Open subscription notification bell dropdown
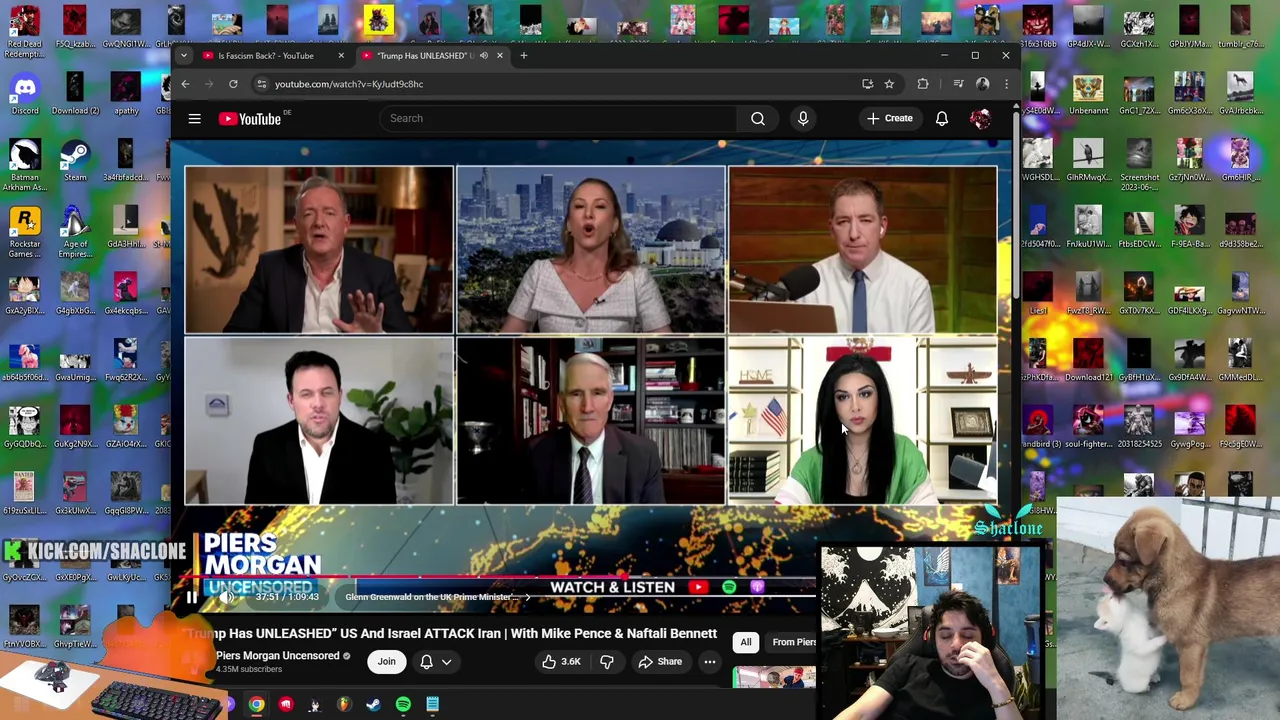1280x720 pixels. point(436,662)
